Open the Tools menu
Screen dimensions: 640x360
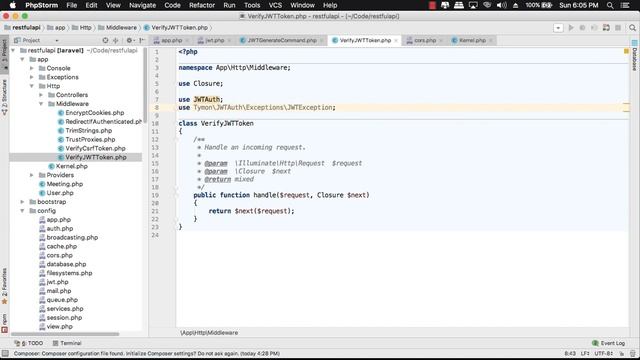[x=252, y=5]
